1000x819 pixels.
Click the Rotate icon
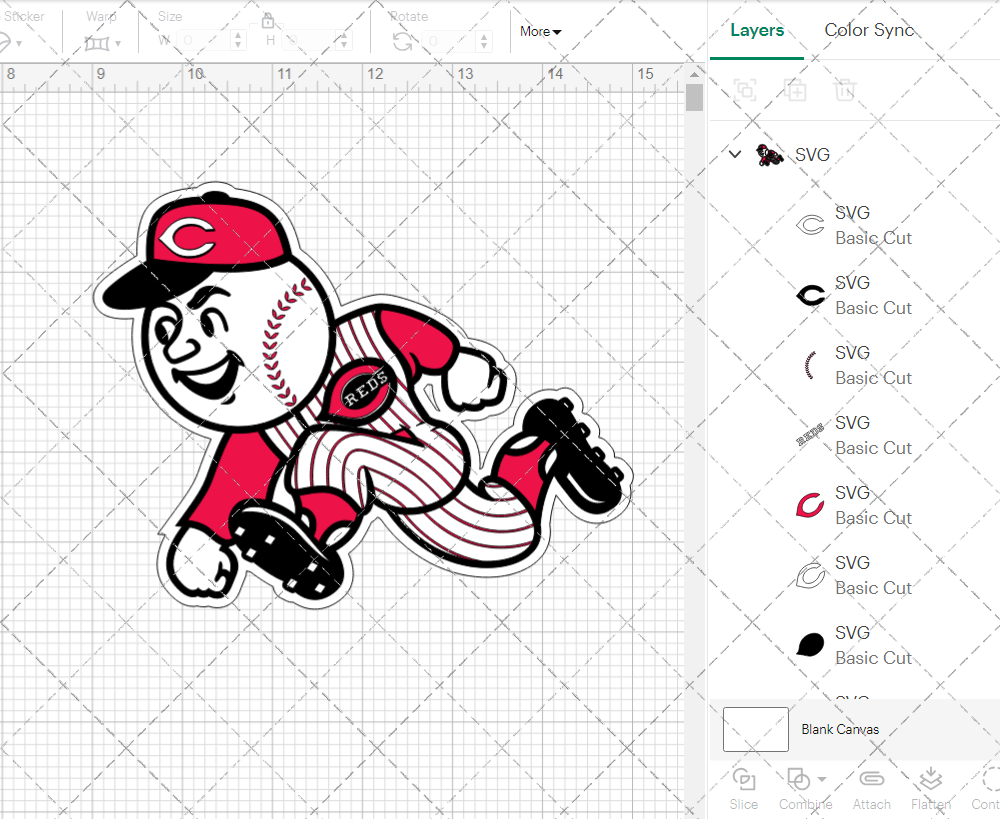(x=402, y=41)
